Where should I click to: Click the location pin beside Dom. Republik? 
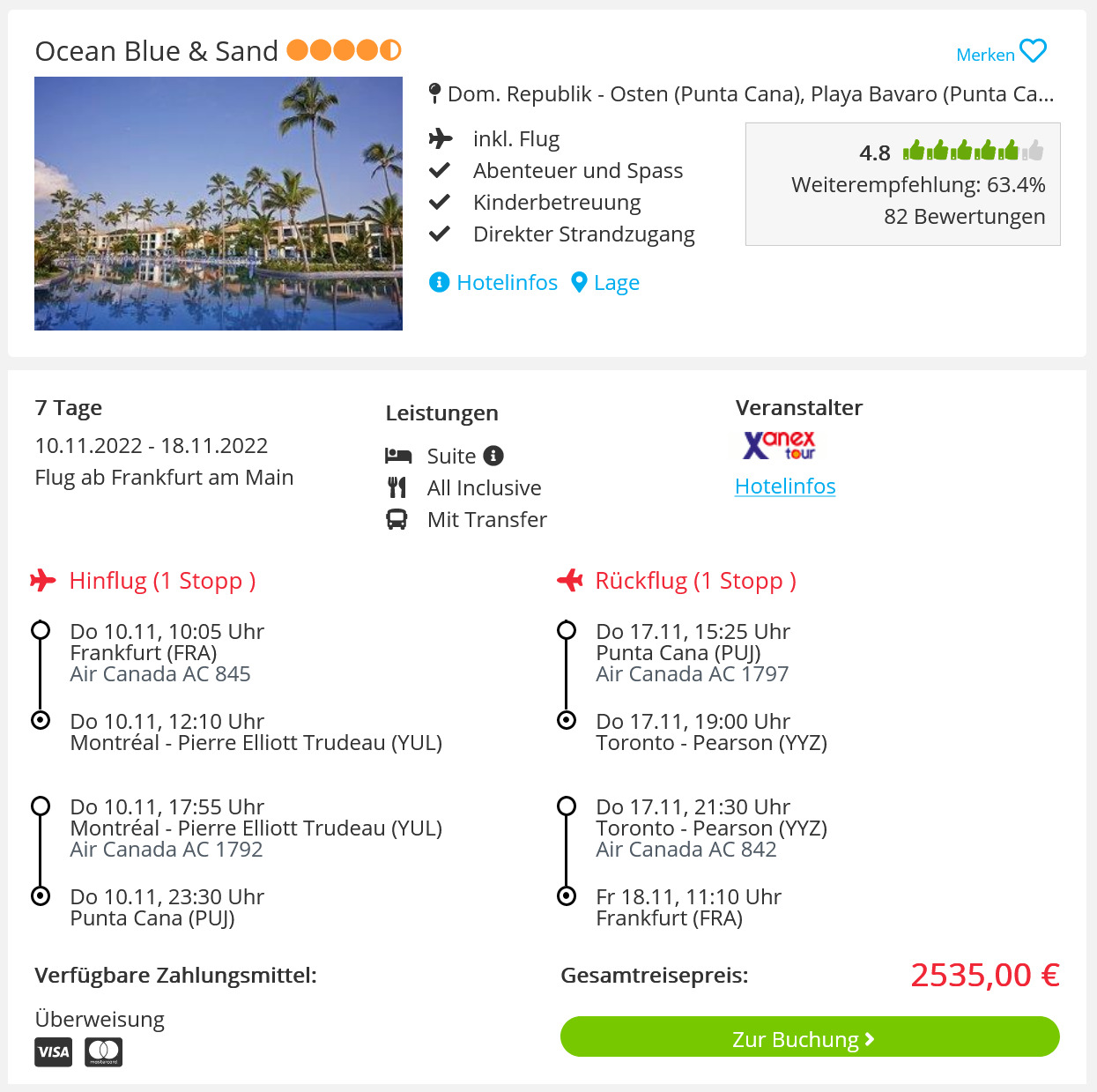tap(434, 93)
